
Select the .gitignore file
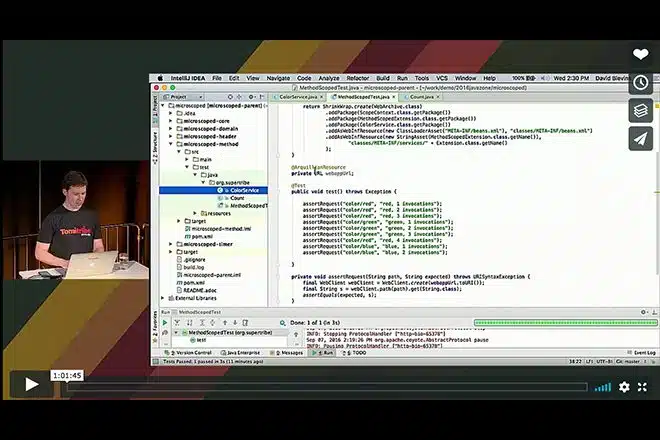point(192,260)
